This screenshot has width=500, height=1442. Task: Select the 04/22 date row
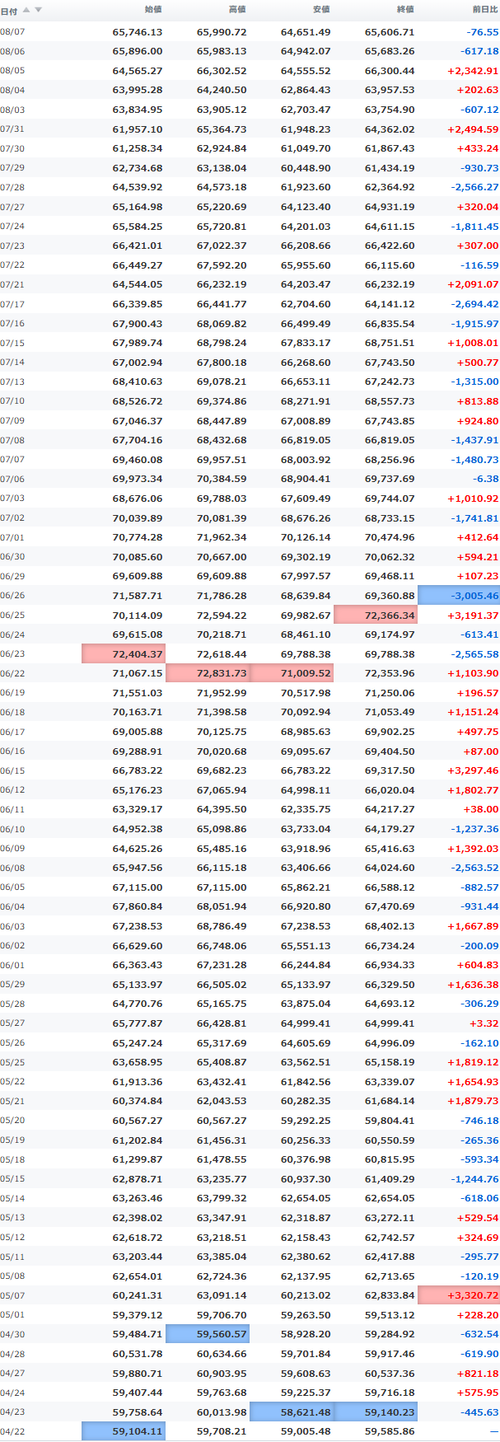point(250,1431)
